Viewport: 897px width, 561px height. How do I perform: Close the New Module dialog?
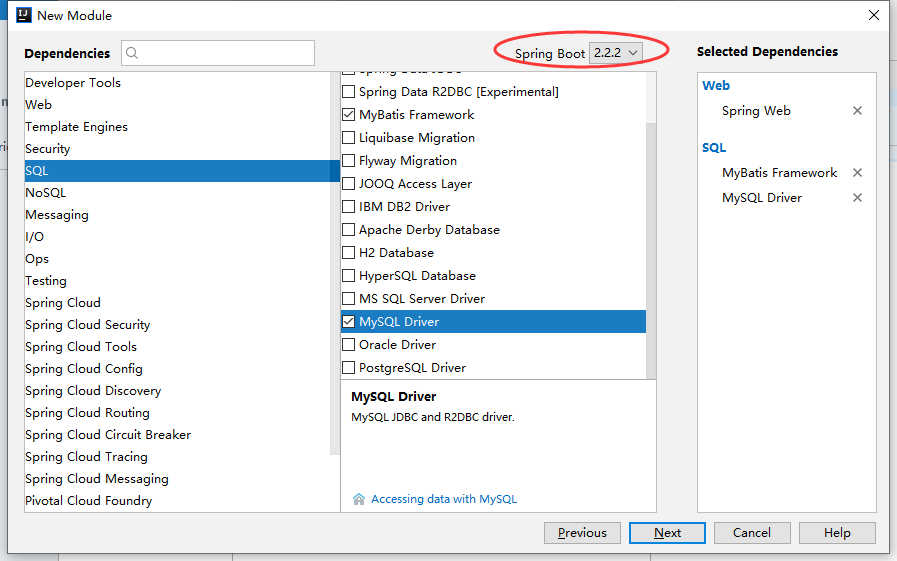coord(874,15)
